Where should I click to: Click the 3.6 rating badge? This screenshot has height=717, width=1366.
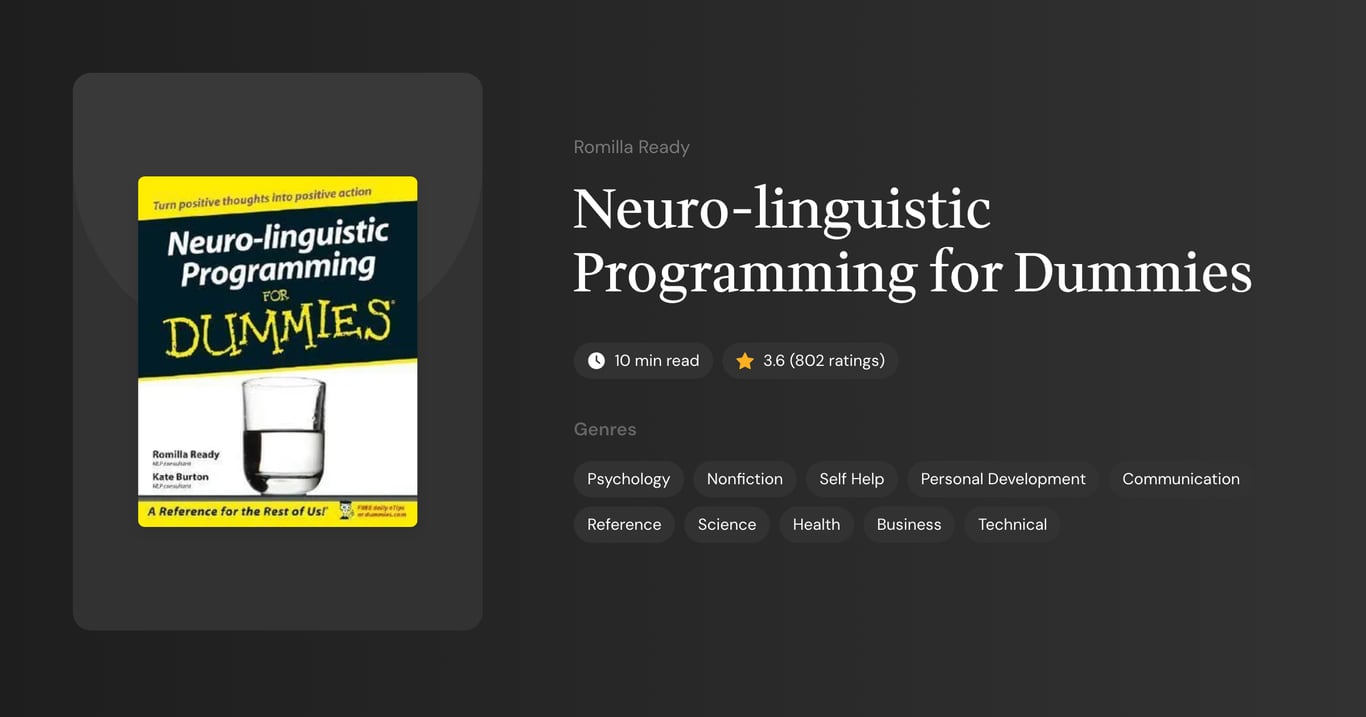[810, 360]
